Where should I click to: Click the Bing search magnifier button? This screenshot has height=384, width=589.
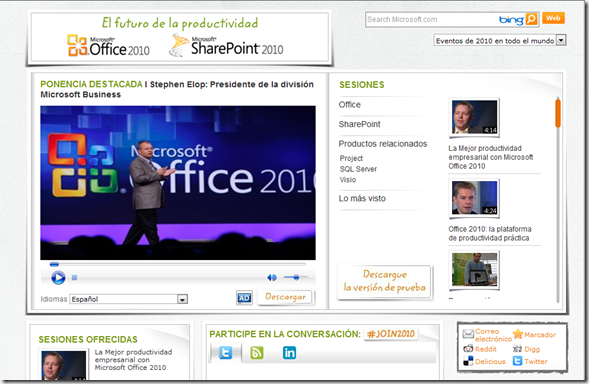(532, 19)
